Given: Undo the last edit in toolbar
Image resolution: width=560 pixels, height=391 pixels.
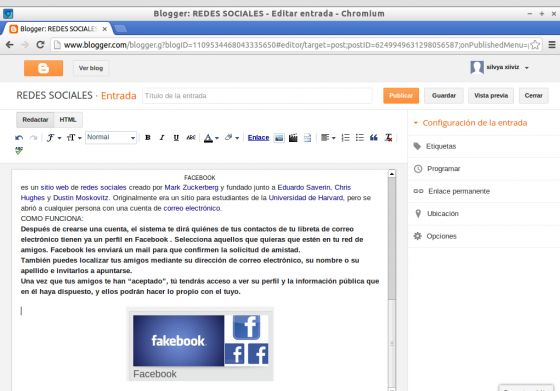Looking at the screenshot, I should 19,138.
